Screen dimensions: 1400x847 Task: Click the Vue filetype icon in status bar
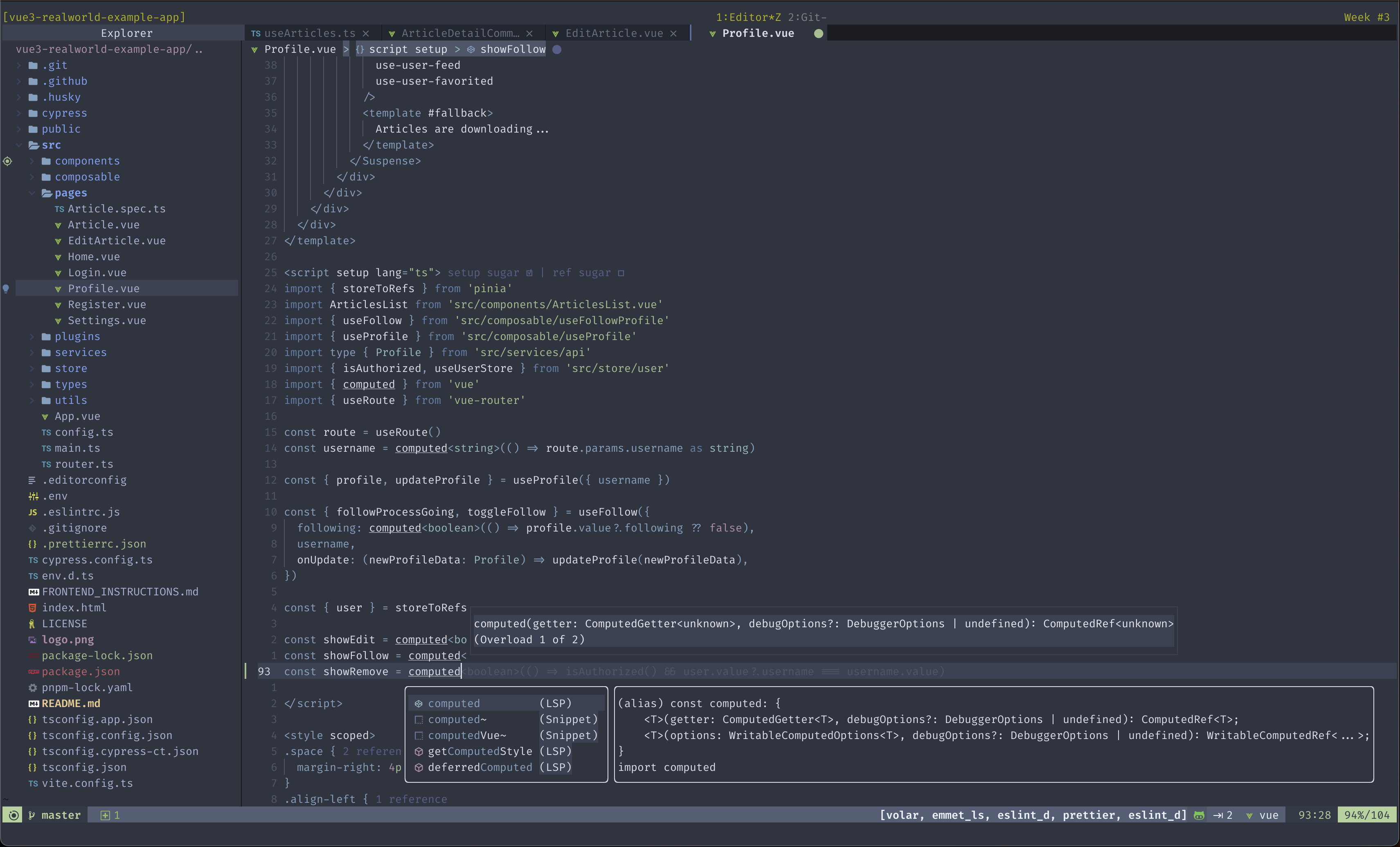click(1249, 815)
